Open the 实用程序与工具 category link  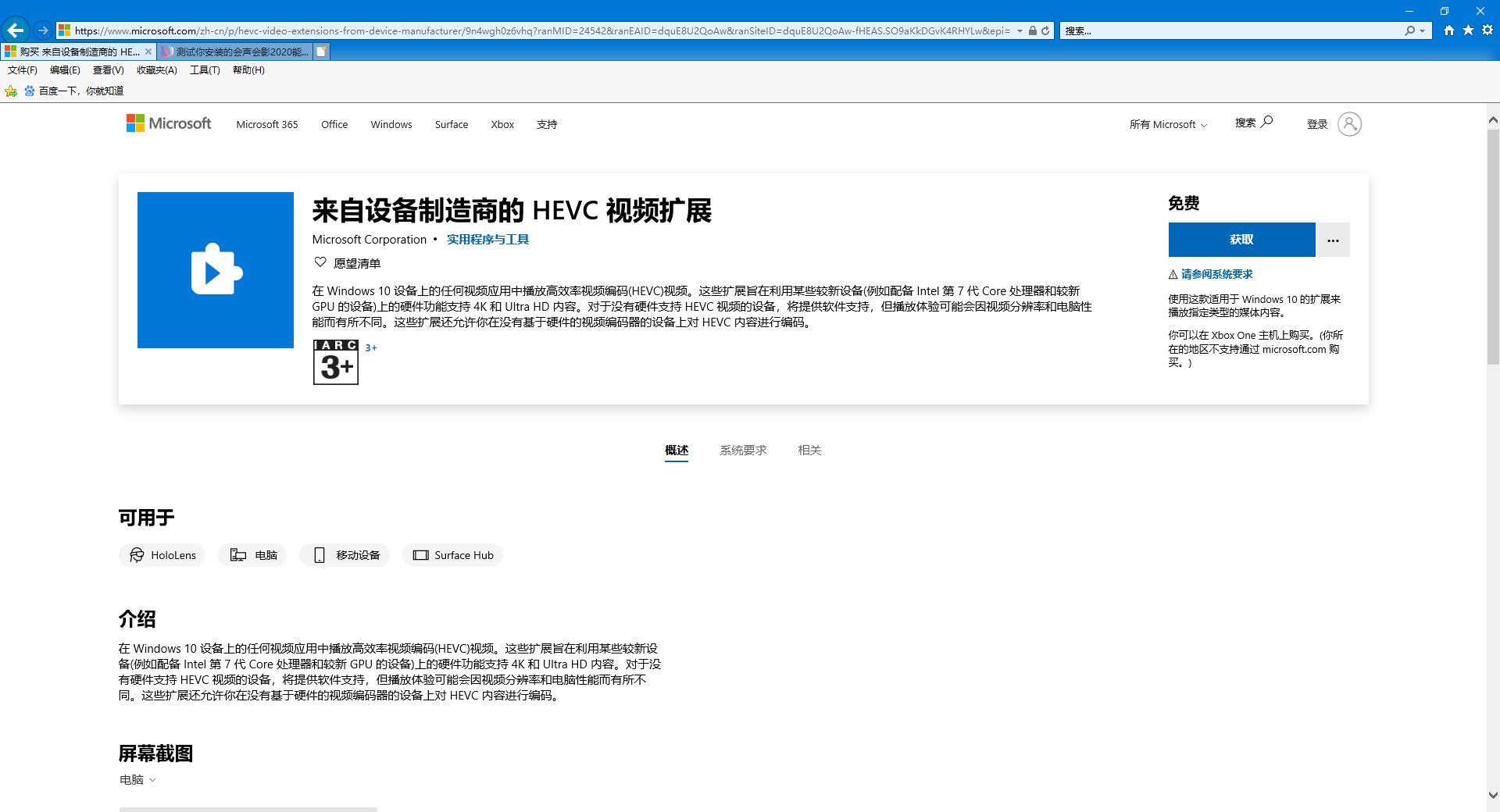(x=487, y=240)
